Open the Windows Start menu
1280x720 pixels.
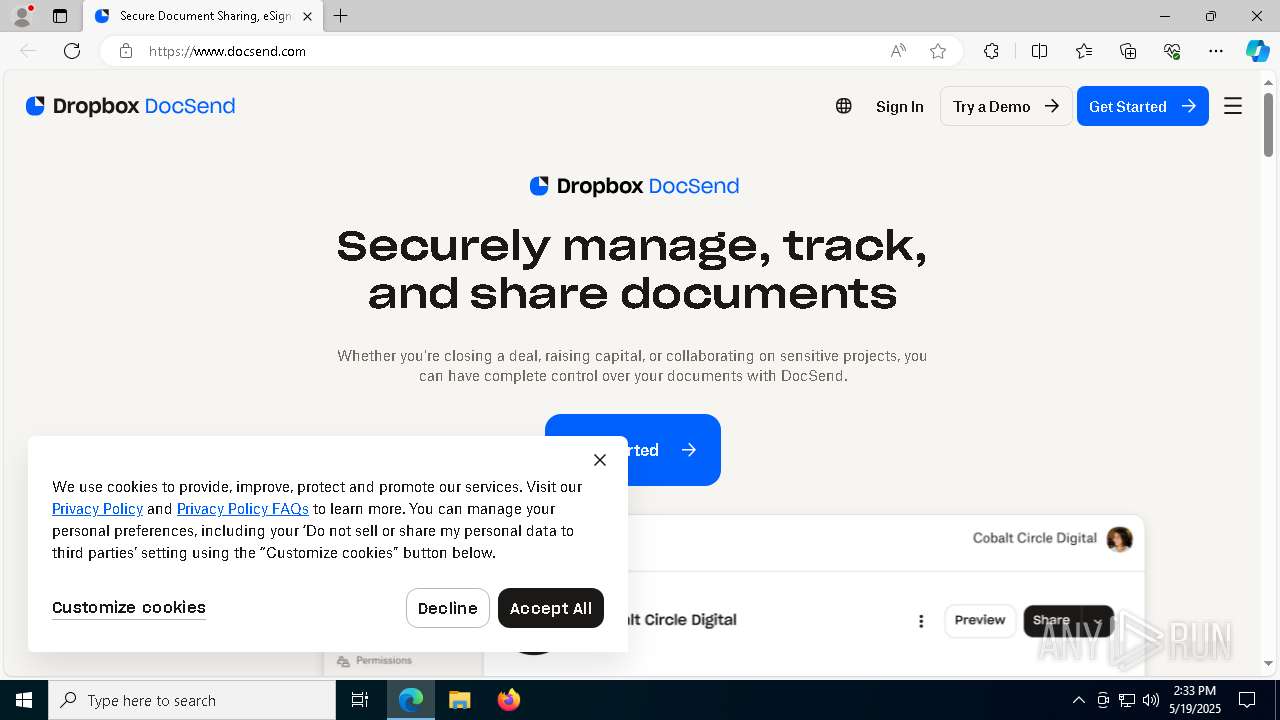(x=24, y=700)
